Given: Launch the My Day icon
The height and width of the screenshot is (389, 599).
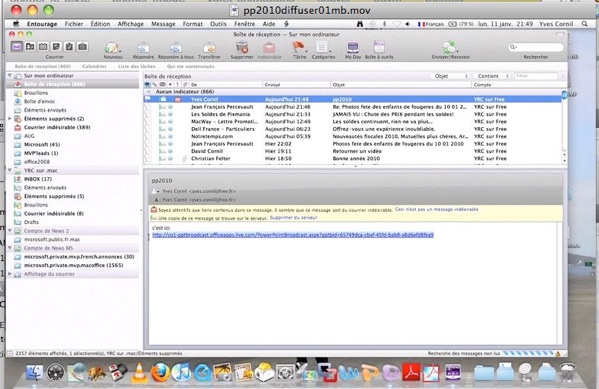Looking at the screenshot, I should (x=353, y=48).
